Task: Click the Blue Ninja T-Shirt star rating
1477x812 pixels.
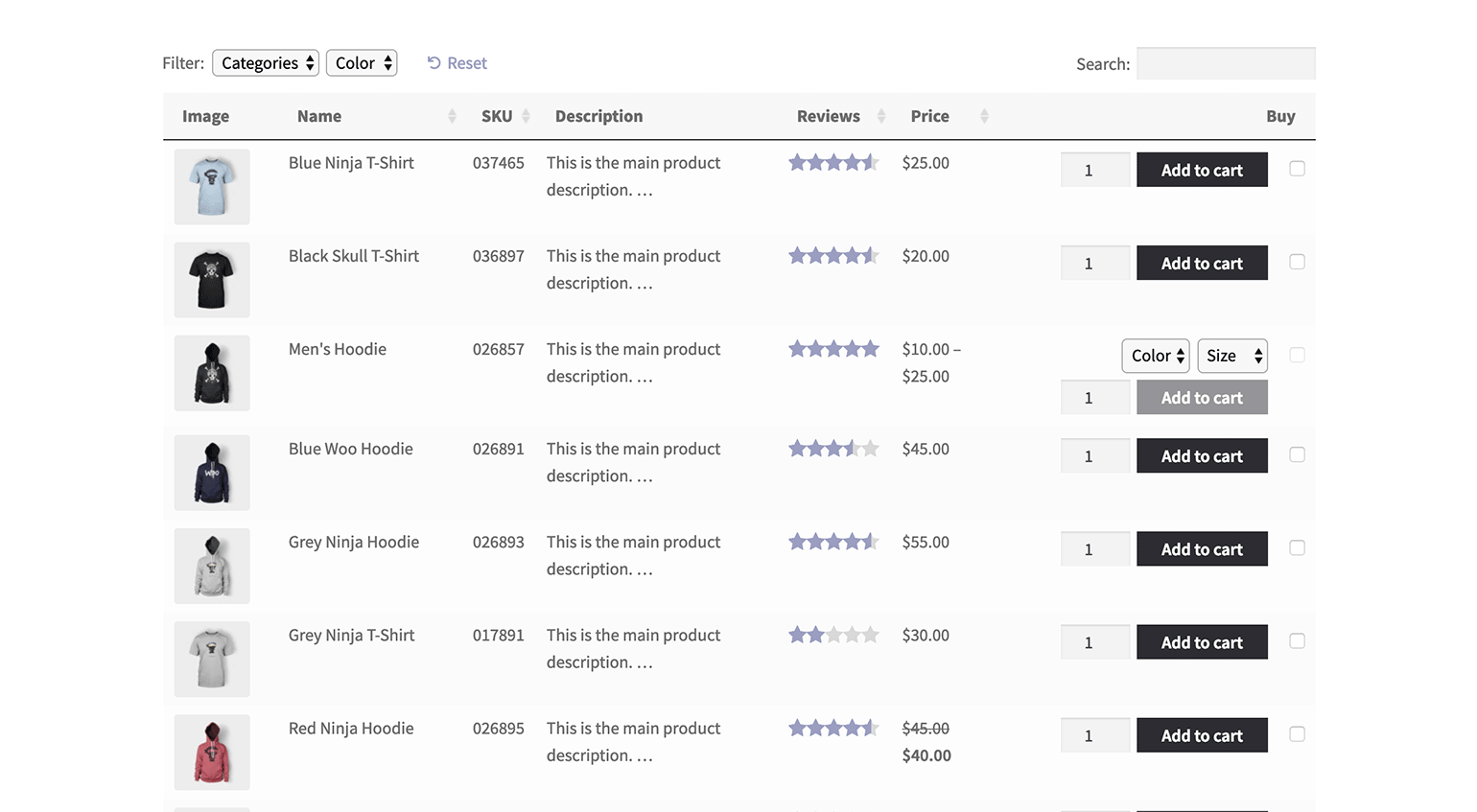Action: pos(832,163)
